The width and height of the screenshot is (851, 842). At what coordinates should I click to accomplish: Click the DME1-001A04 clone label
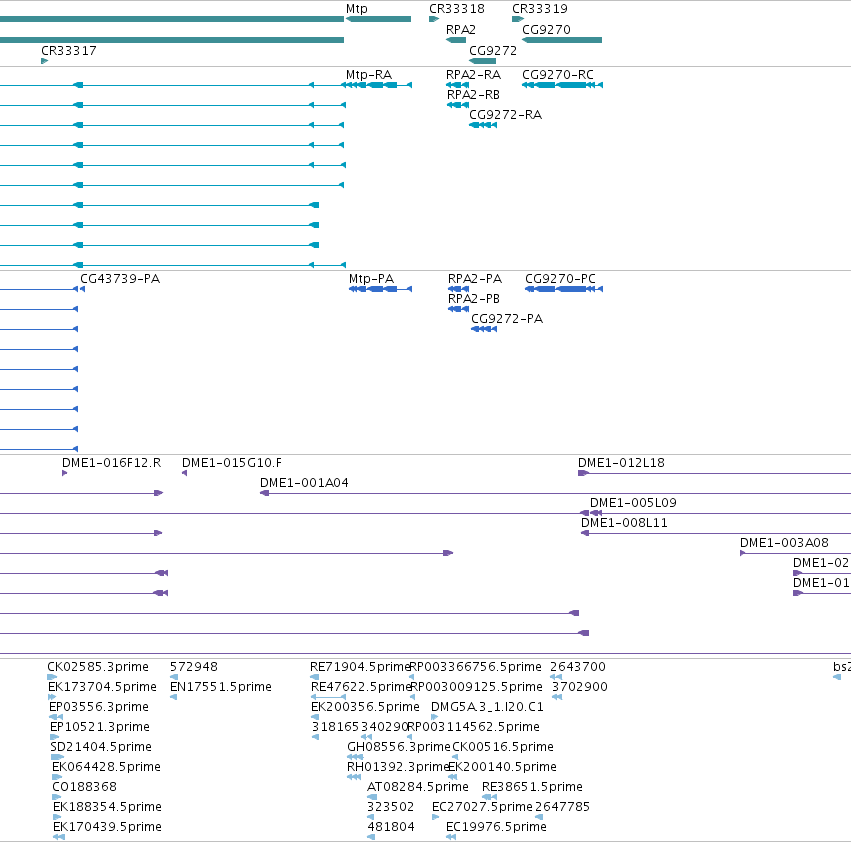pyautogui.click(x=304, y=483)
